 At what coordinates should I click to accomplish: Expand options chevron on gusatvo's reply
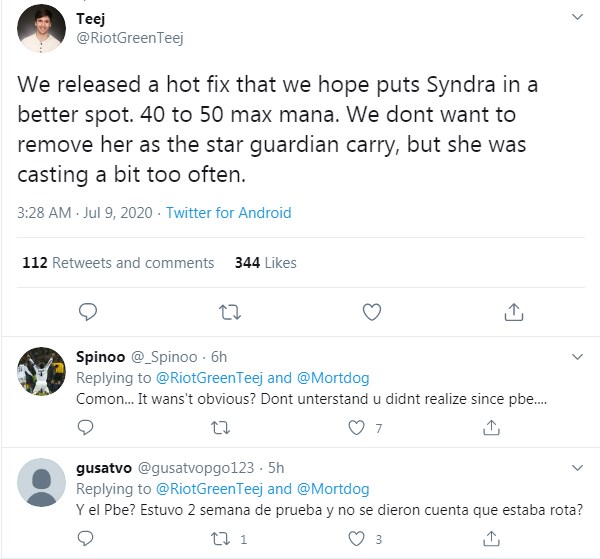pos(577,469)
